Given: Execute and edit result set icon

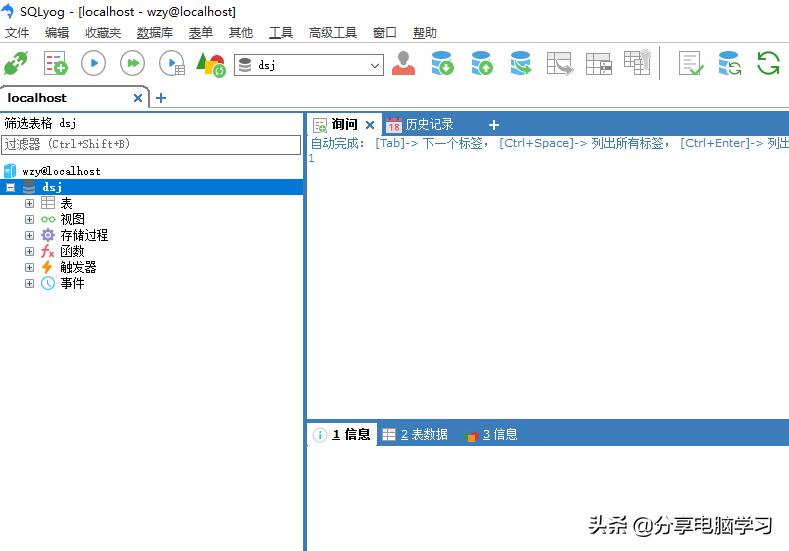Looking at the screenshot, I should (172, 63).
